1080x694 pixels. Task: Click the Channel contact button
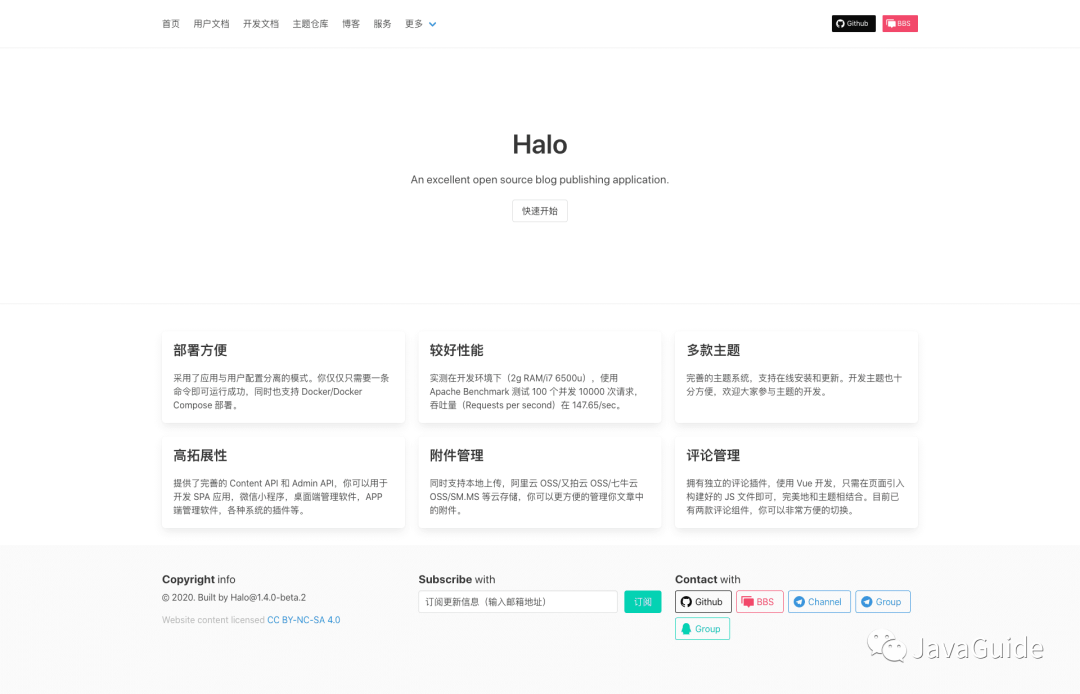[x=819, y=601]
